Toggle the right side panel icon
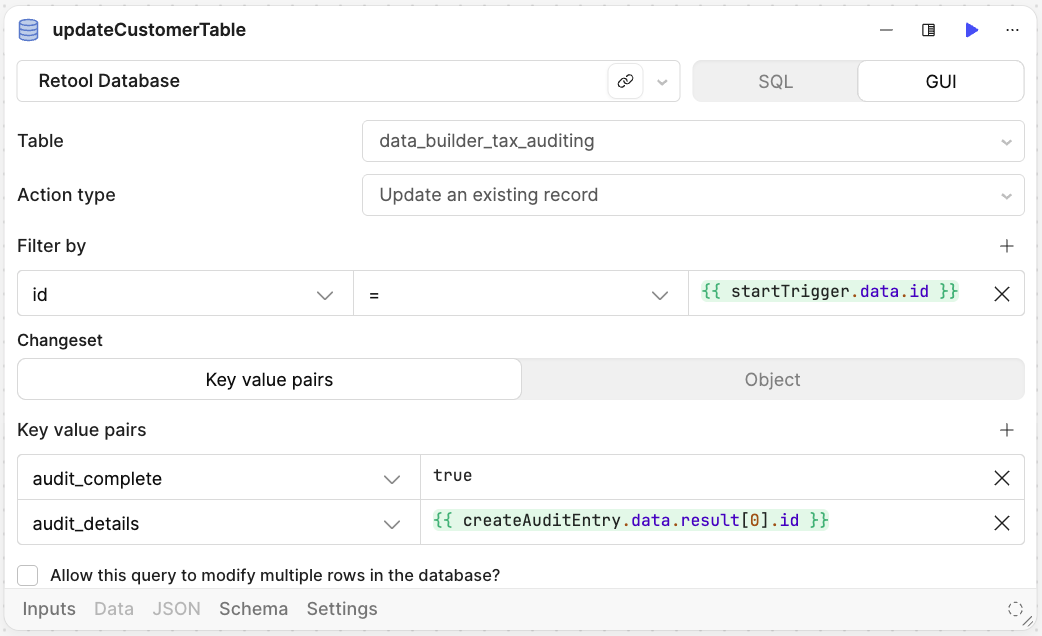 pos(928,30)
